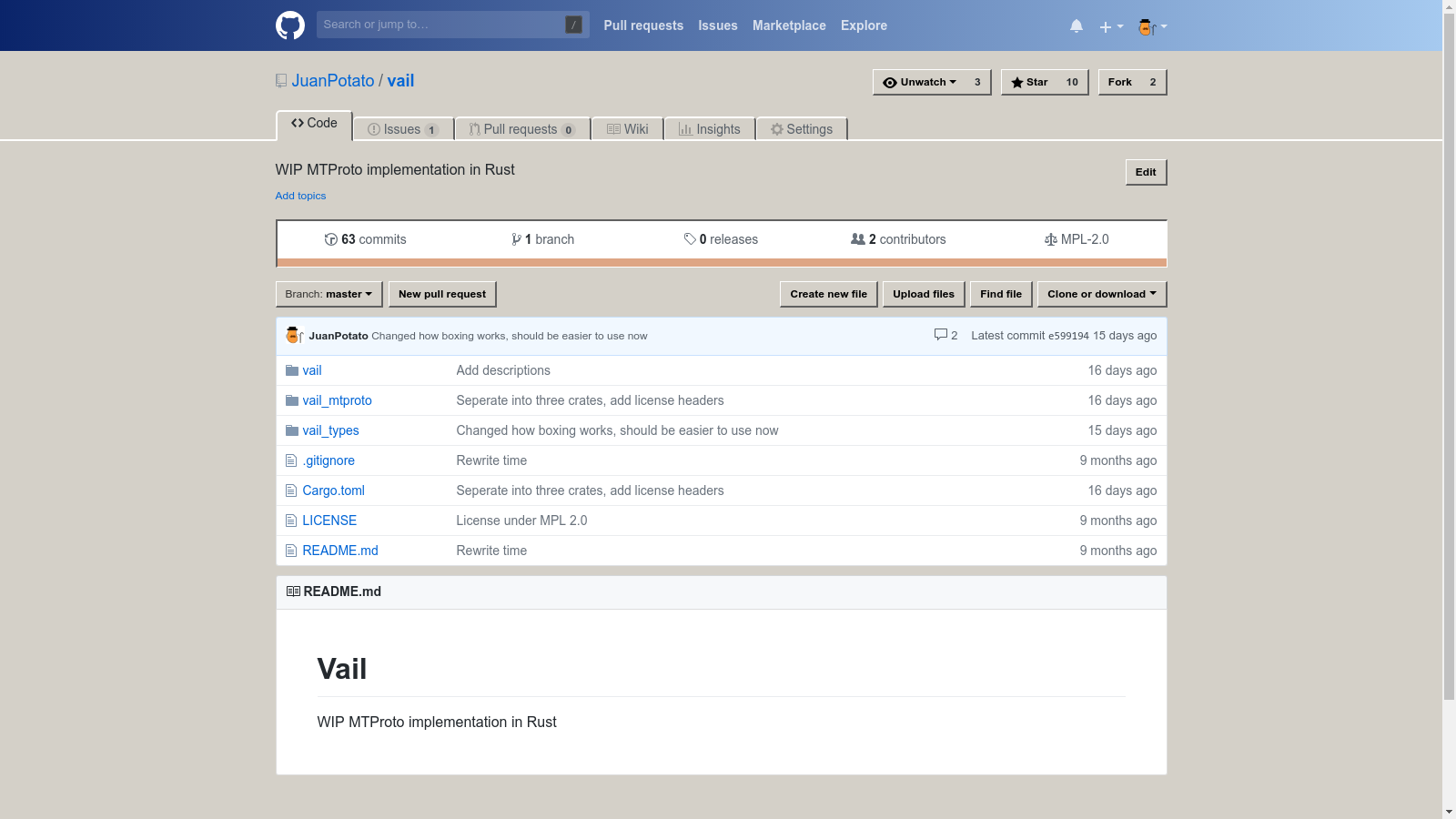
Task: Switch to the Pull requests repository tab
Action: click(x=522, y=129)
